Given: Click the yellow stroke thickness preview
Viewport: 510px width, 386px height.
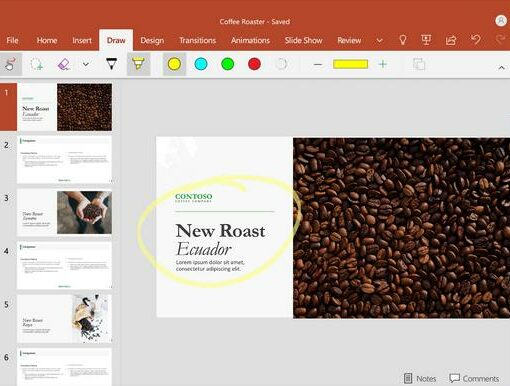Looking at the screenshot, I should (x=350, y=64).
